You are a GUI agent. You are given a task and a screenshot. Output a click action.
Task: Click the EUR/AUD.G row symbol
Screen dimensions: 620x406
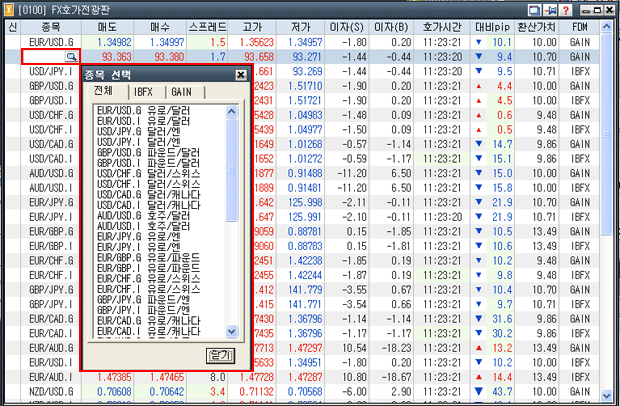[x=51, y=348]
